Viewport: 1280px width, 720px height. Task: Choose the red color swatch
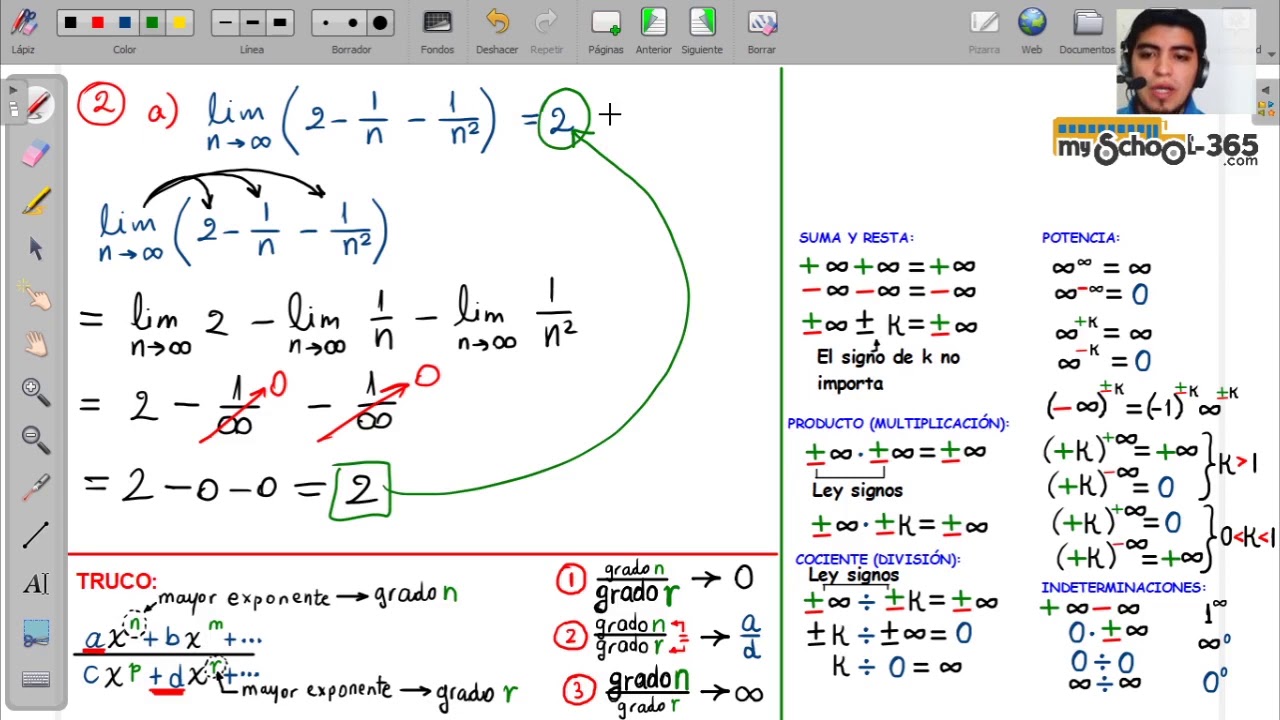pyautogui.click(x=97, y=22)
